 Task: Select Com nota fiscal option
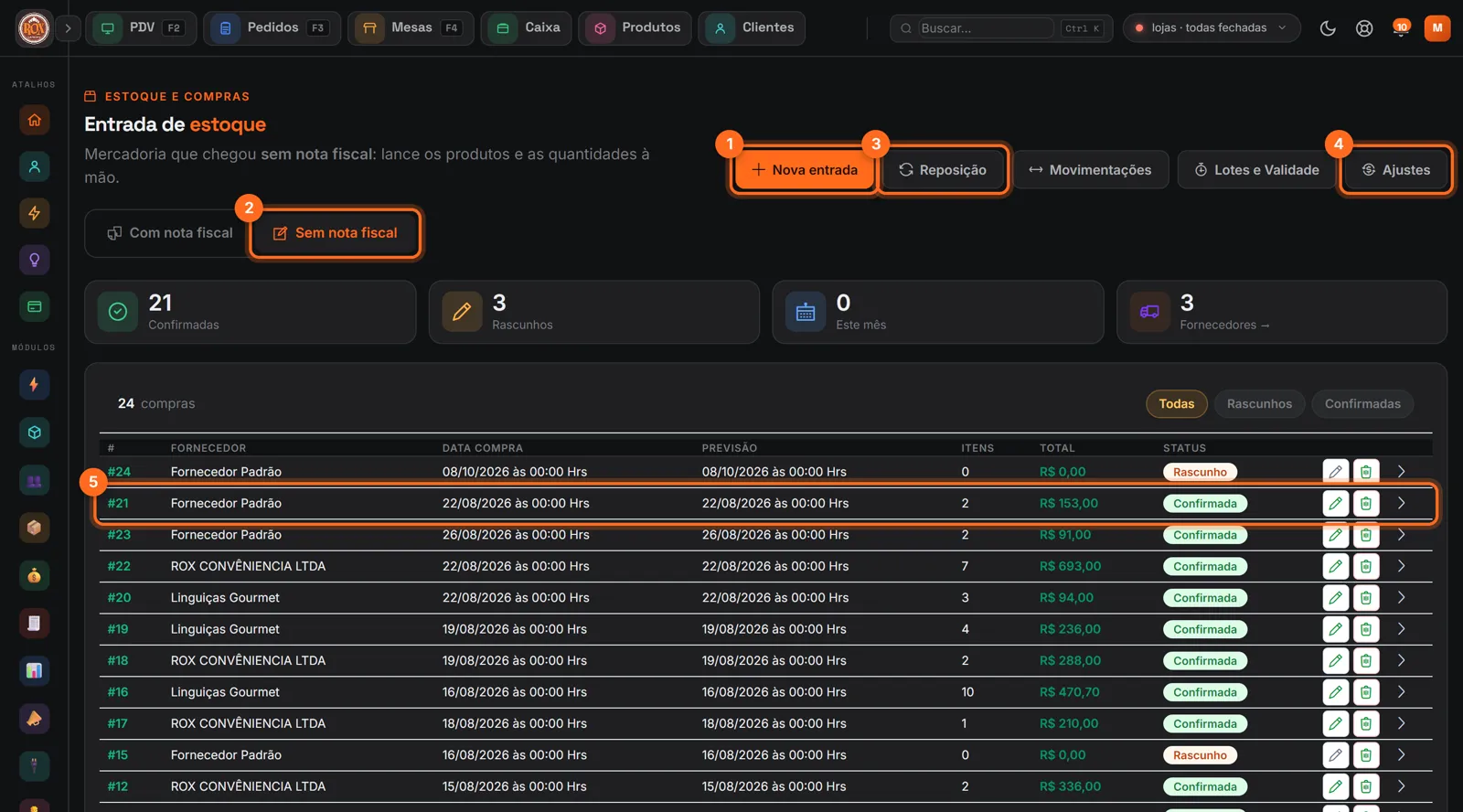pos(170,233)
